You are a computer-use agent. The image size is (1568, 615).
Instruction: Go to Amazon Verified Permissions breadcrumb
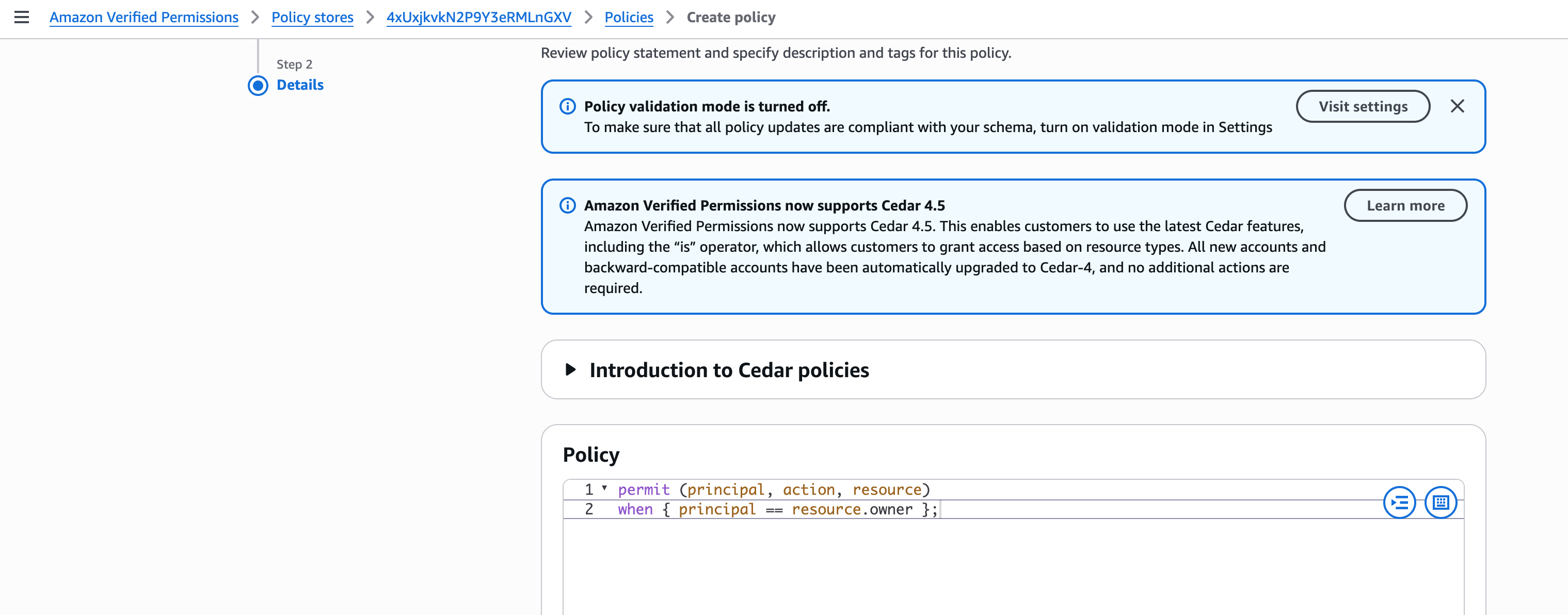[143, 17]
